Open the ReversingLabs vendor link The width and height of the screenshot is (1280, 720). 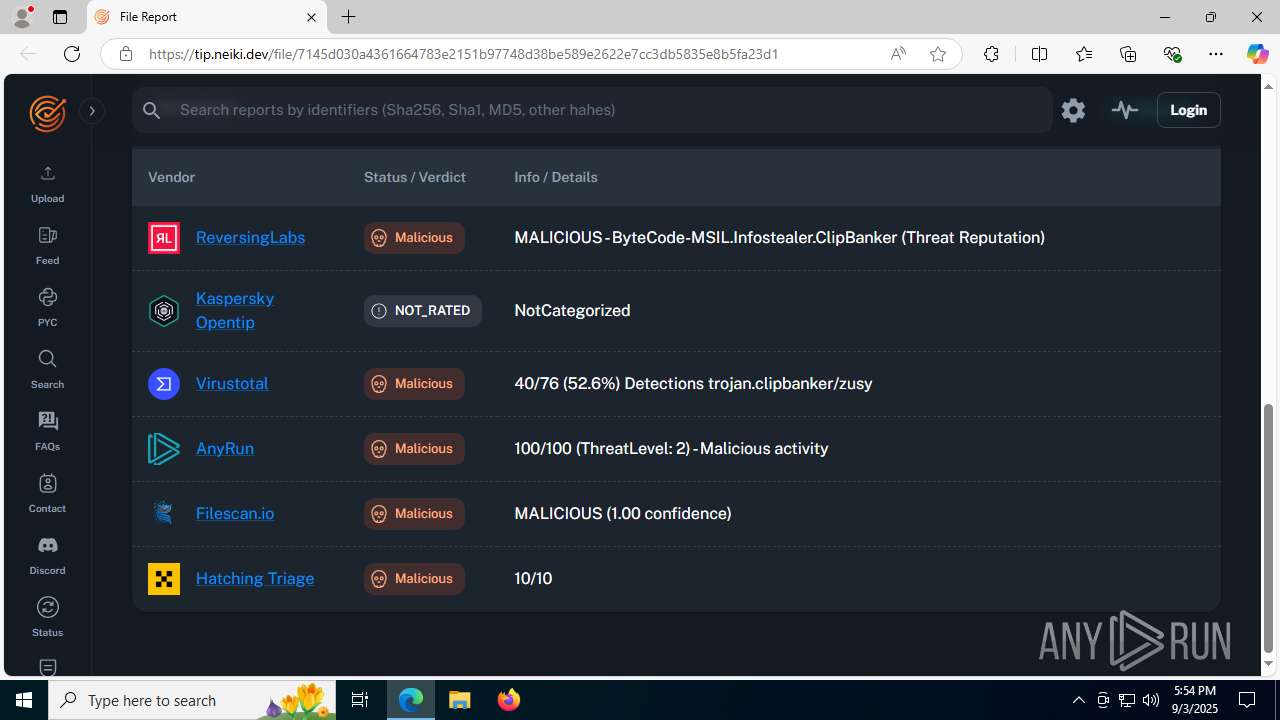(250, 238)
